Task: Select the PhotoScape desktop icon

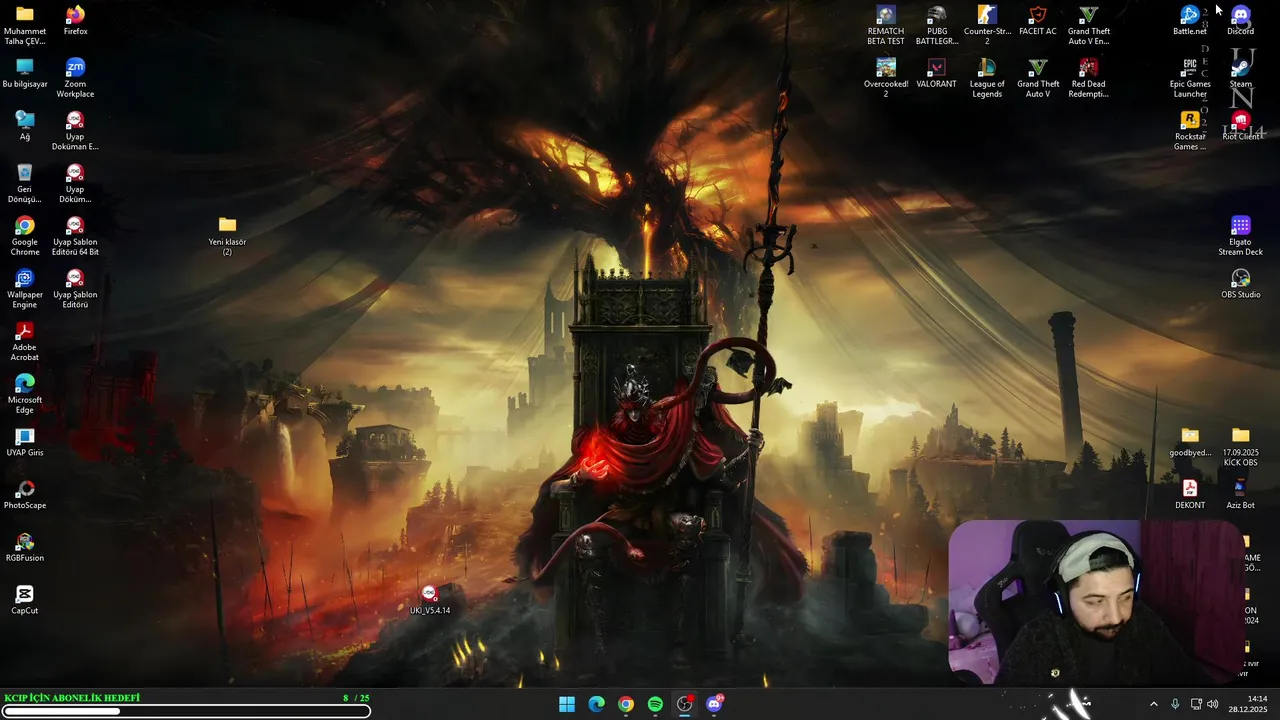Action: (25, 495)
